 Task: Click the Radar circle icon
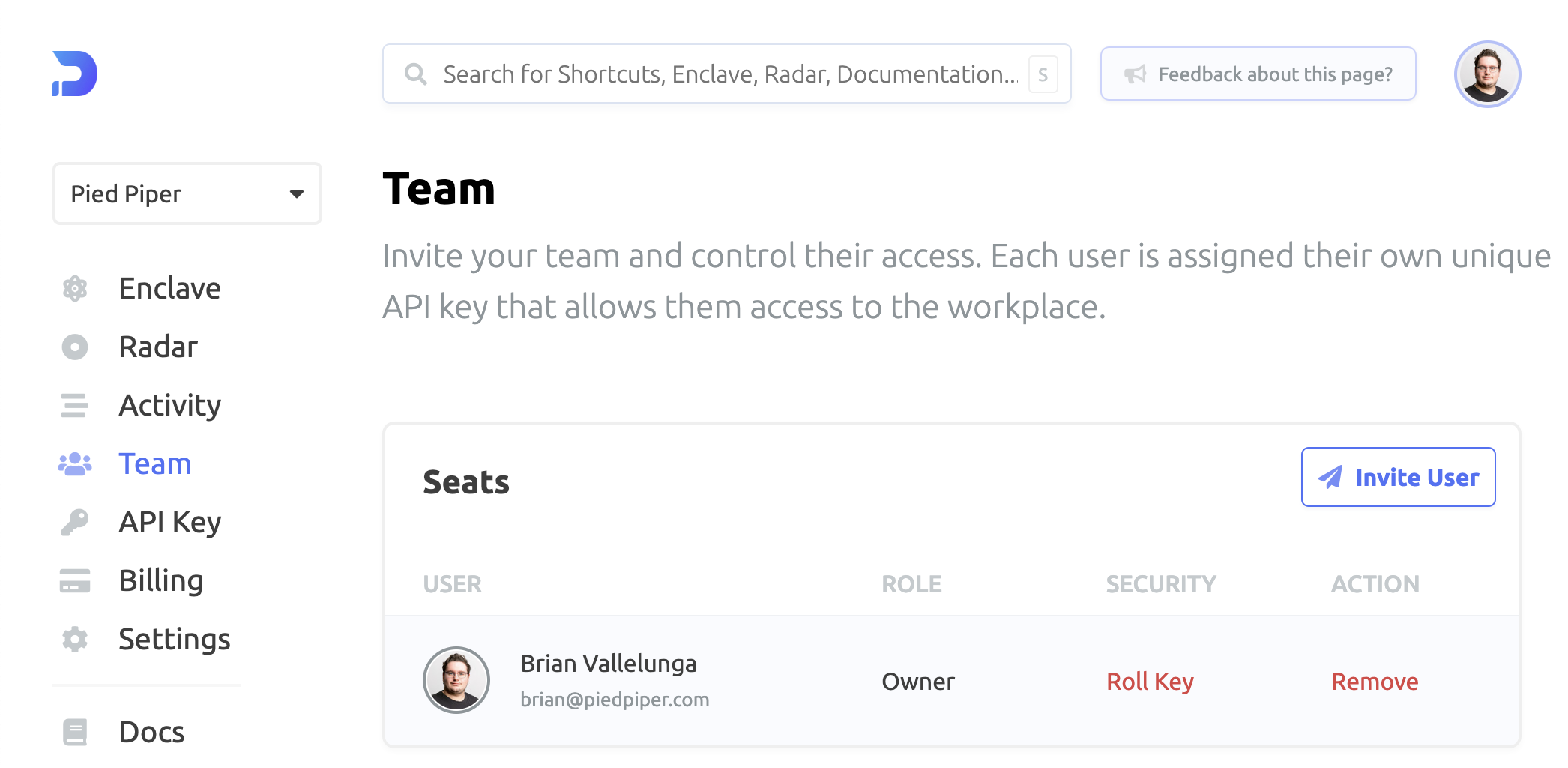tap(75, 346)
